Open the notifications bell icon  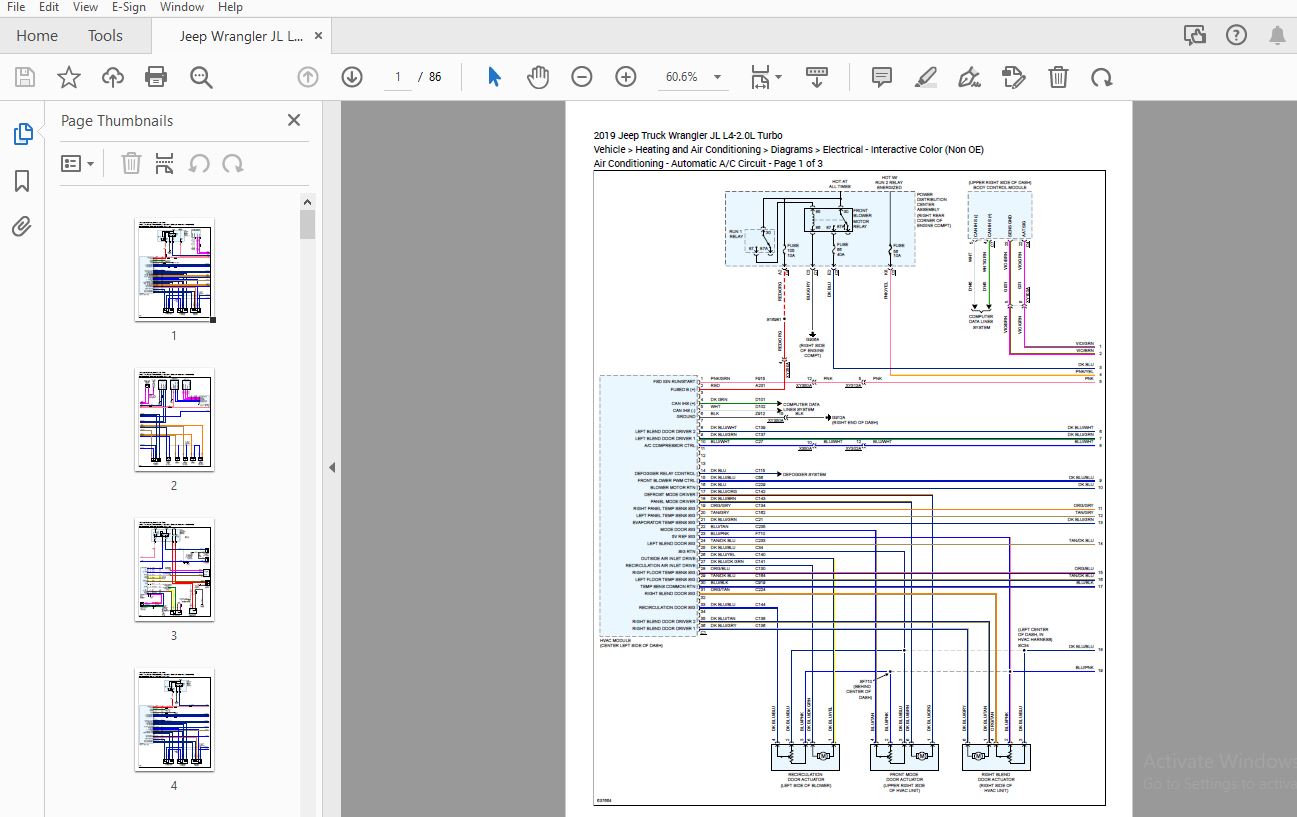click(x=1277, y=36)
